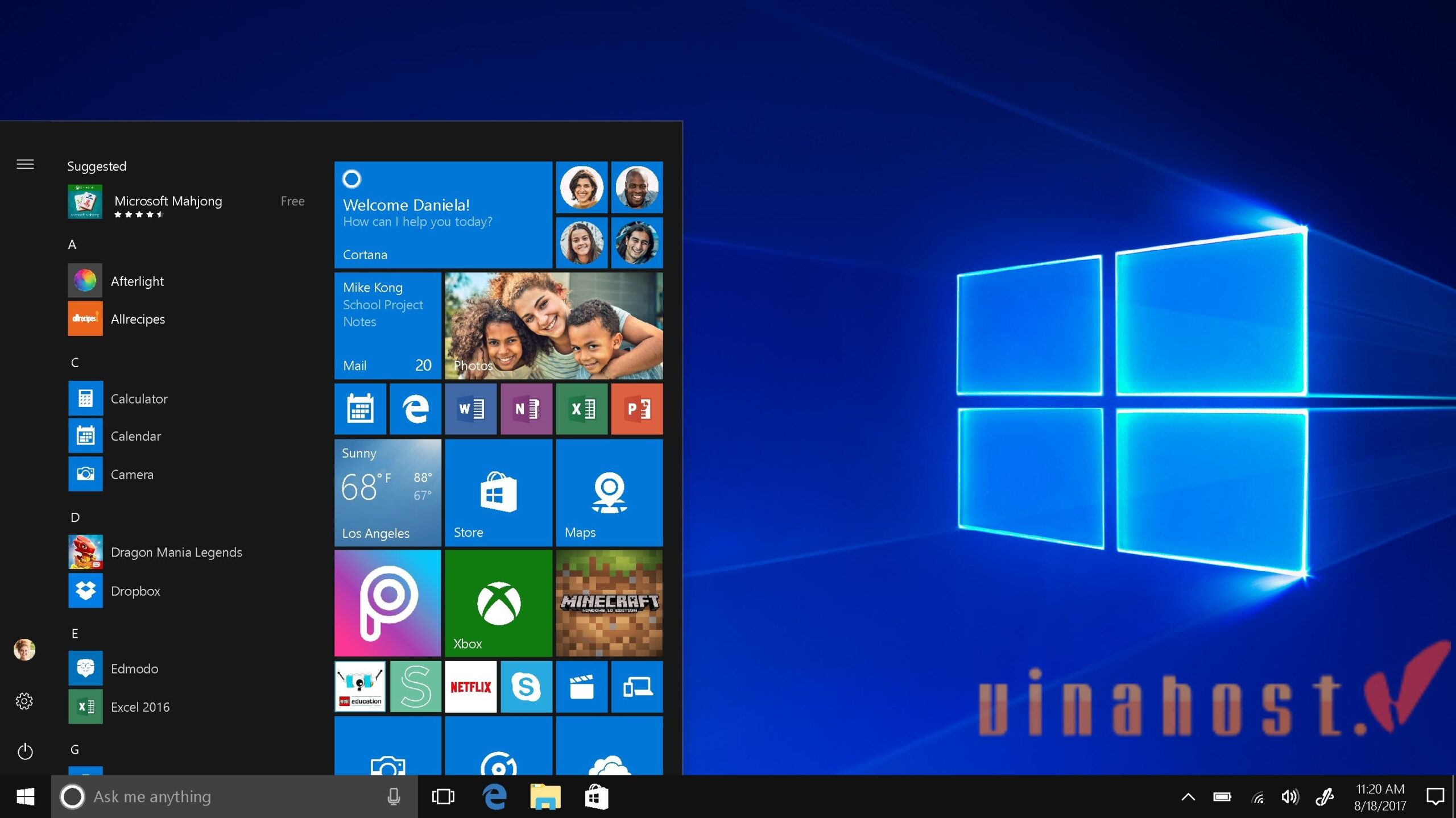
Task: Open the bottom-right contact People tile
Action: tap(637, 242)
